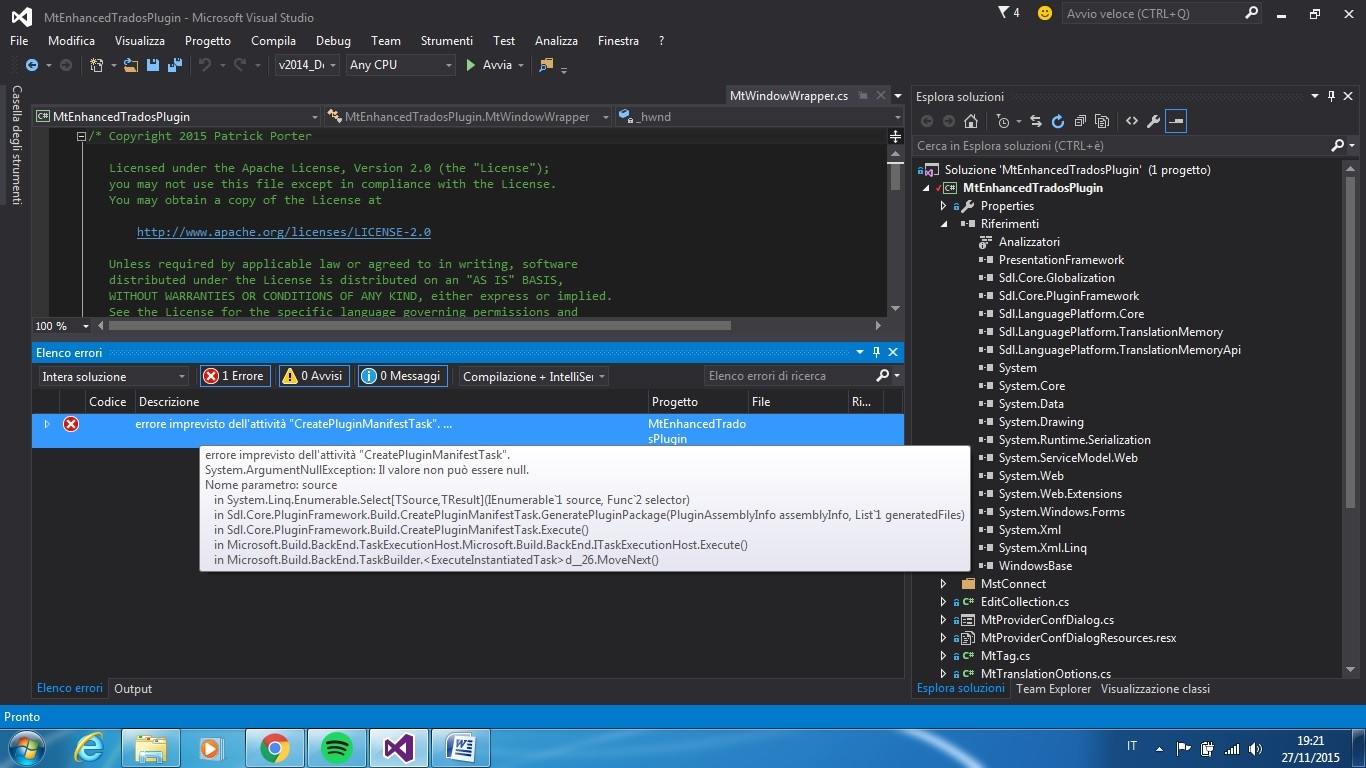Image resolution: width=1366 pixels, height=768 pixels.
Task: Toggle the 1 Errore filter
Action: click(234, 376)
